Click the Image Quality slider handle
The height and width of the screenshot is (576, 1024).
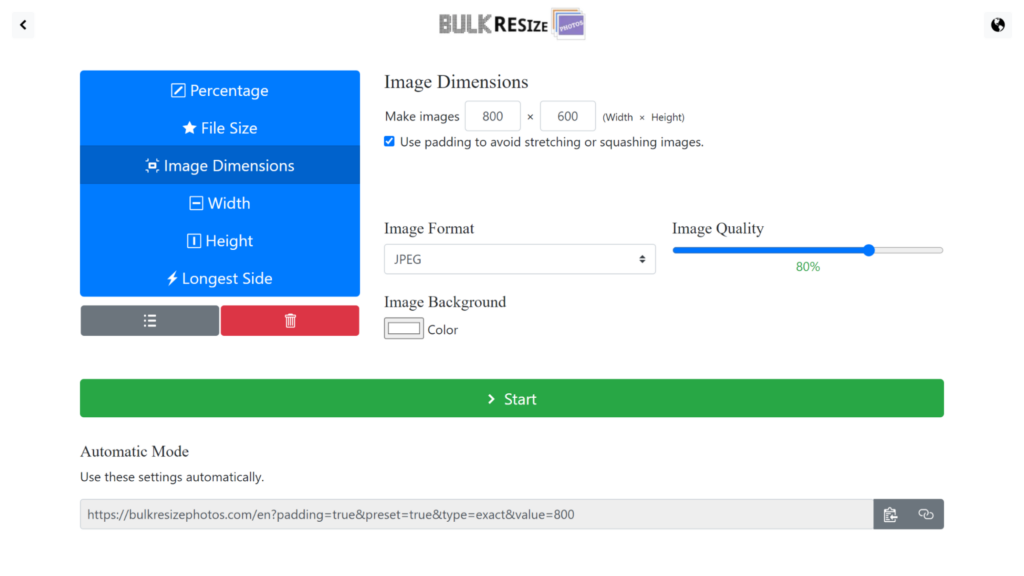[x=869, y=250]
